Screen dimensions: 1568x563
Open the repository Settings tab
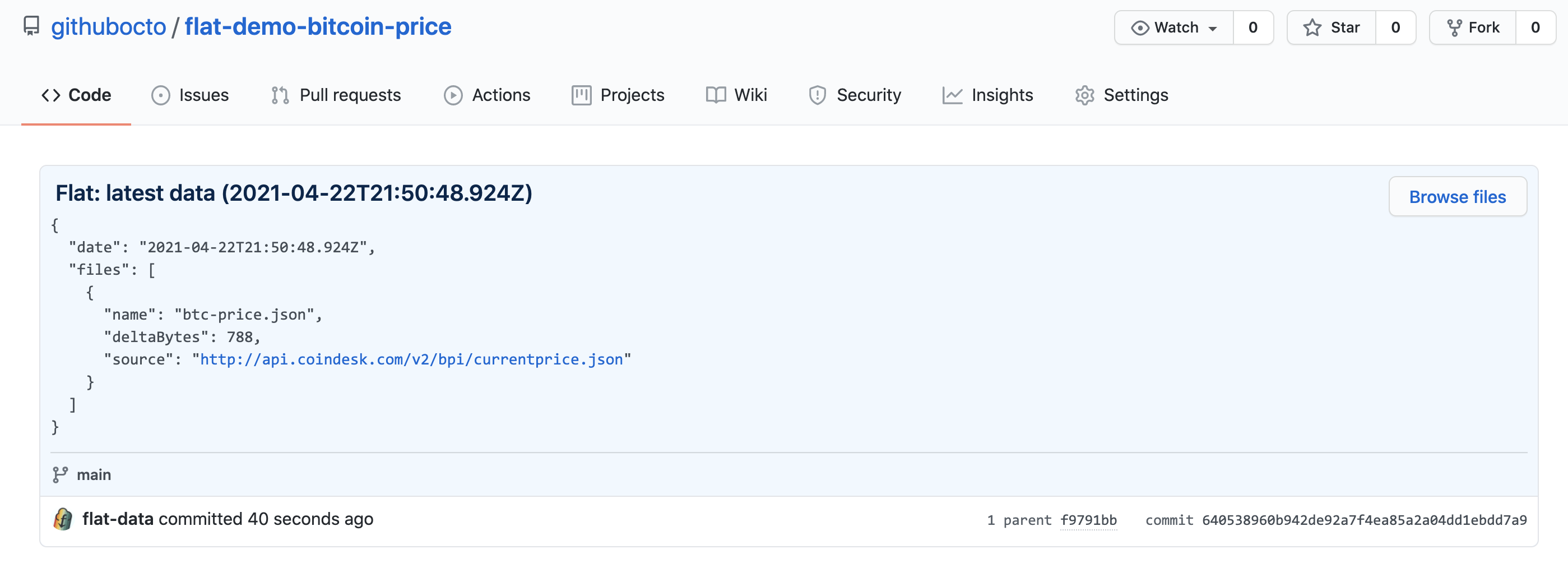point(1122,95)
